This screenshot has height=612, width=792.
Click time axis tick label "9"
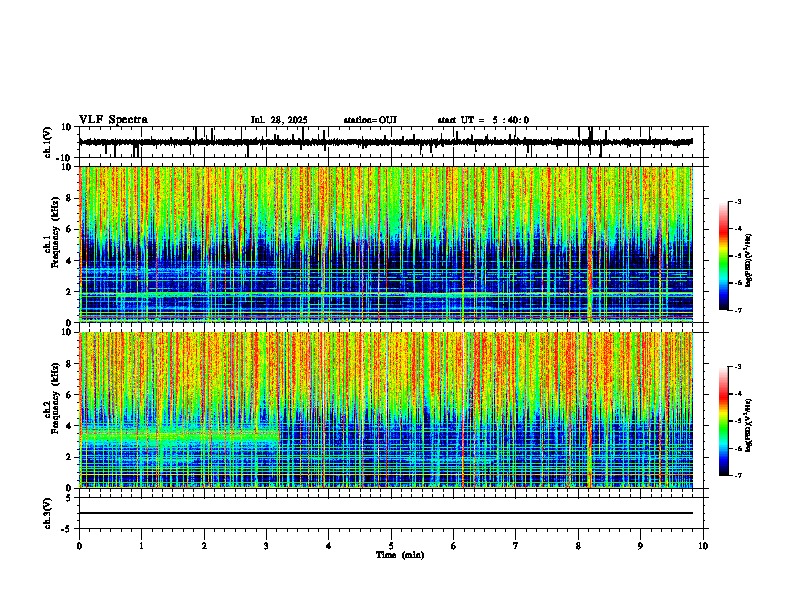pyautogui.click(x=640, y=546)
